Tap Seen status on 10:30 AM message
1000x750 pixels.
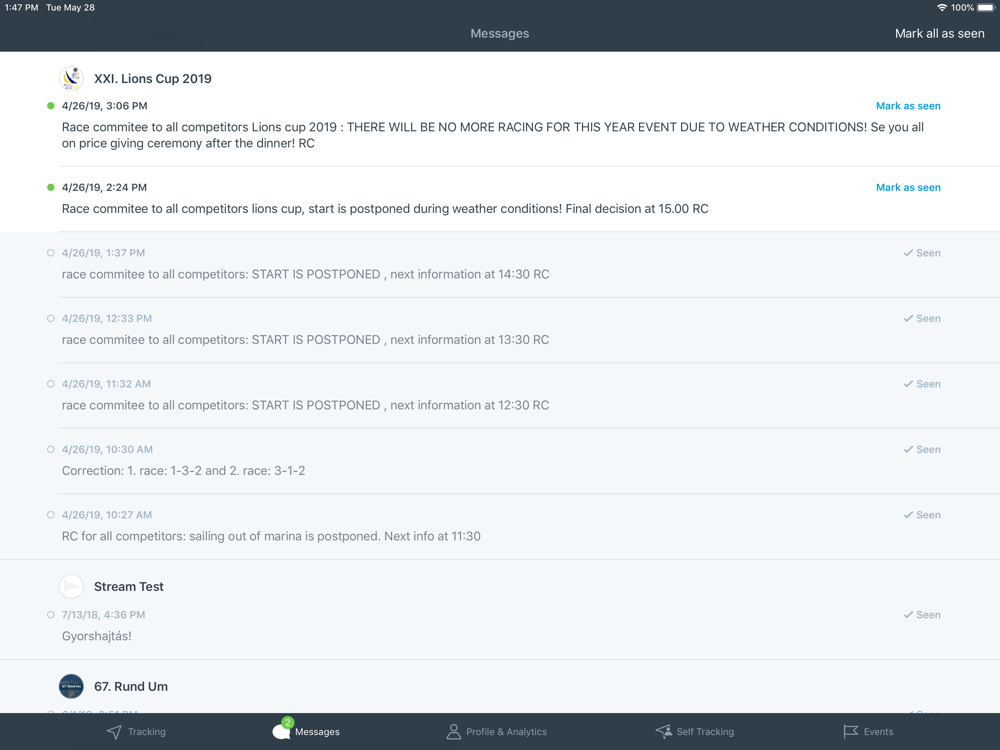tap(922, 450)
